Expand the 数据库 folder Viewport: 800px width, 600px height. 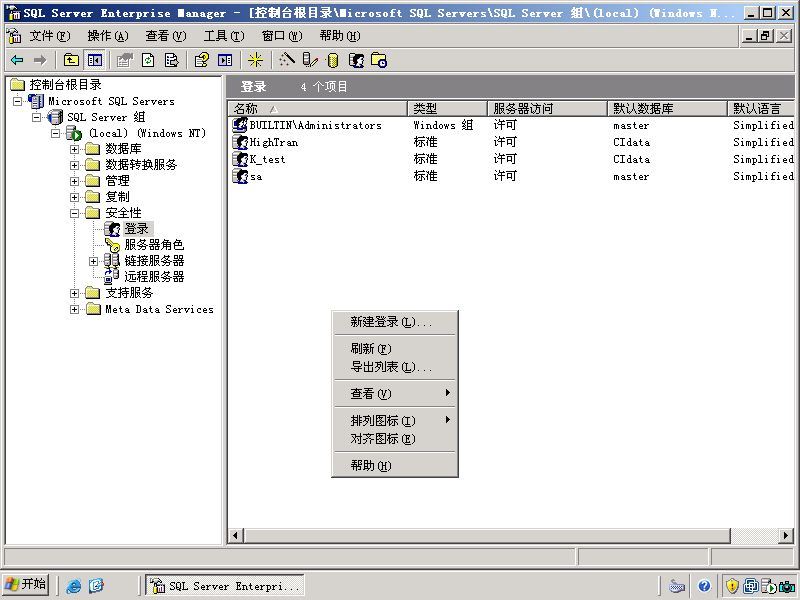point(74,149)
